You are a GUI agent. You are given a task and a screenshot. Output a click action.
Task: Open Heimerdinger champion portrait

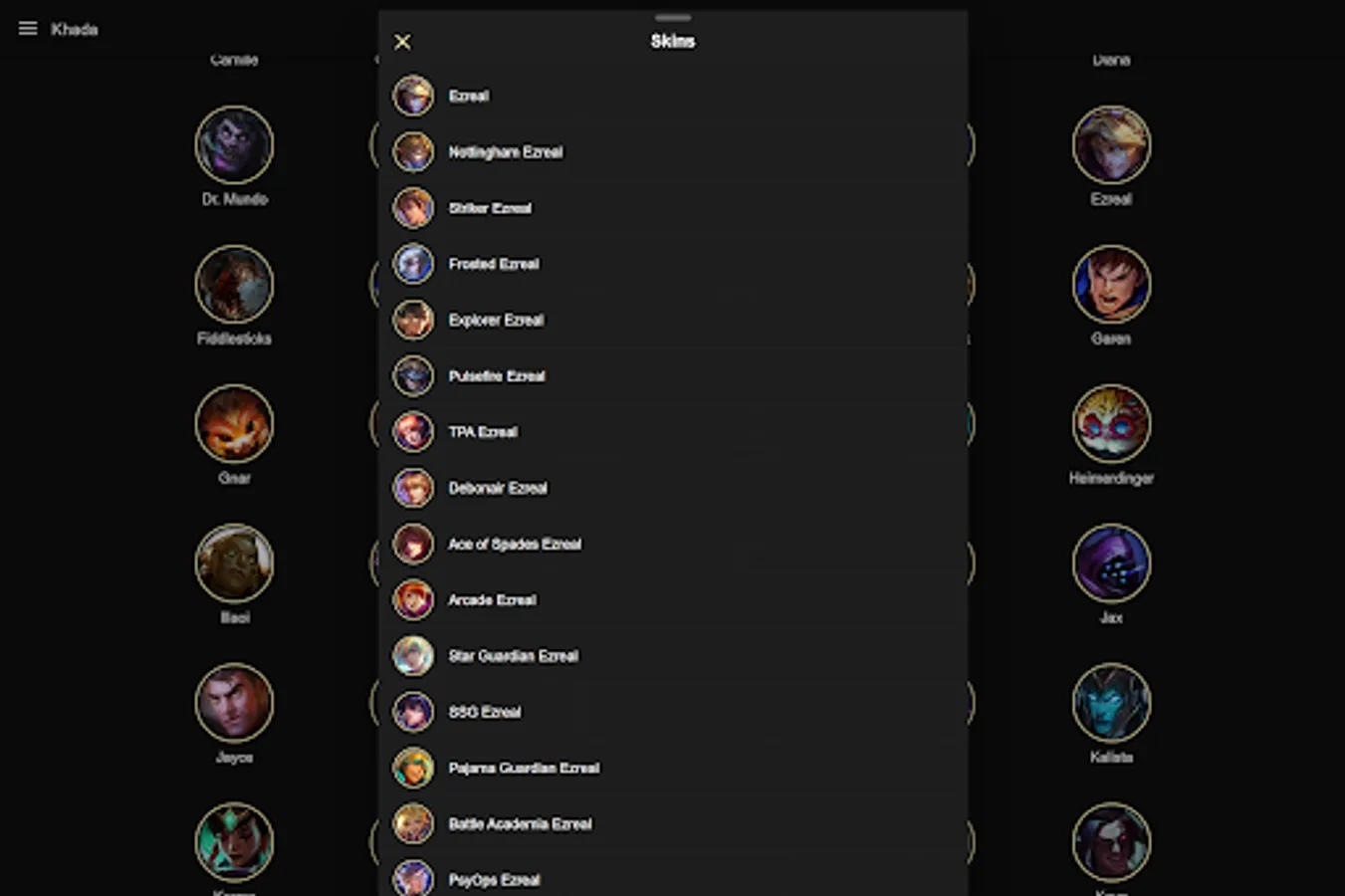coord(1111,424)
